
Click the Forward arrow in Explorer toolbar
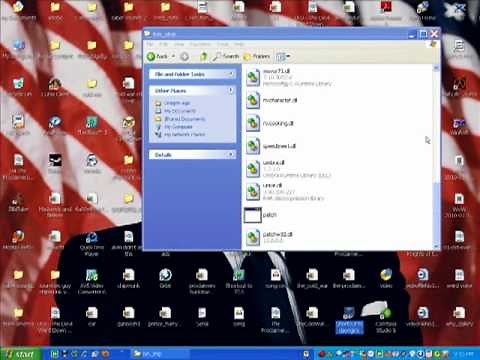click(x=184, y=57)
